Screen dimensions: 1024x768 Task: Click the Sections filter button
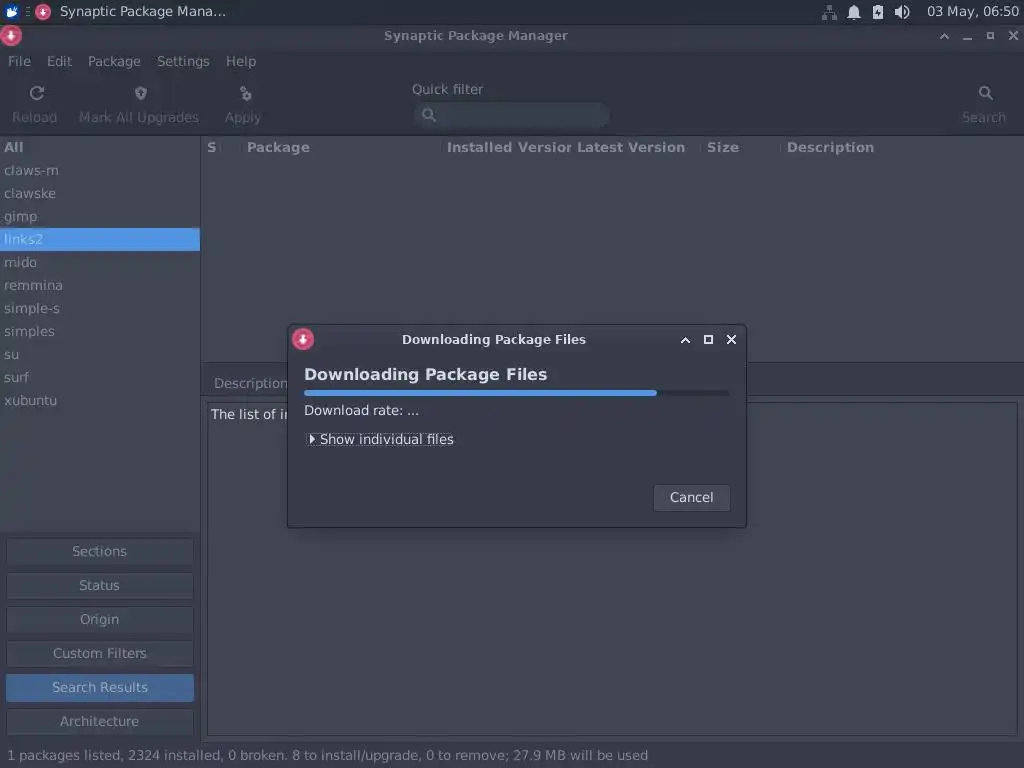[x=100, y=552]
